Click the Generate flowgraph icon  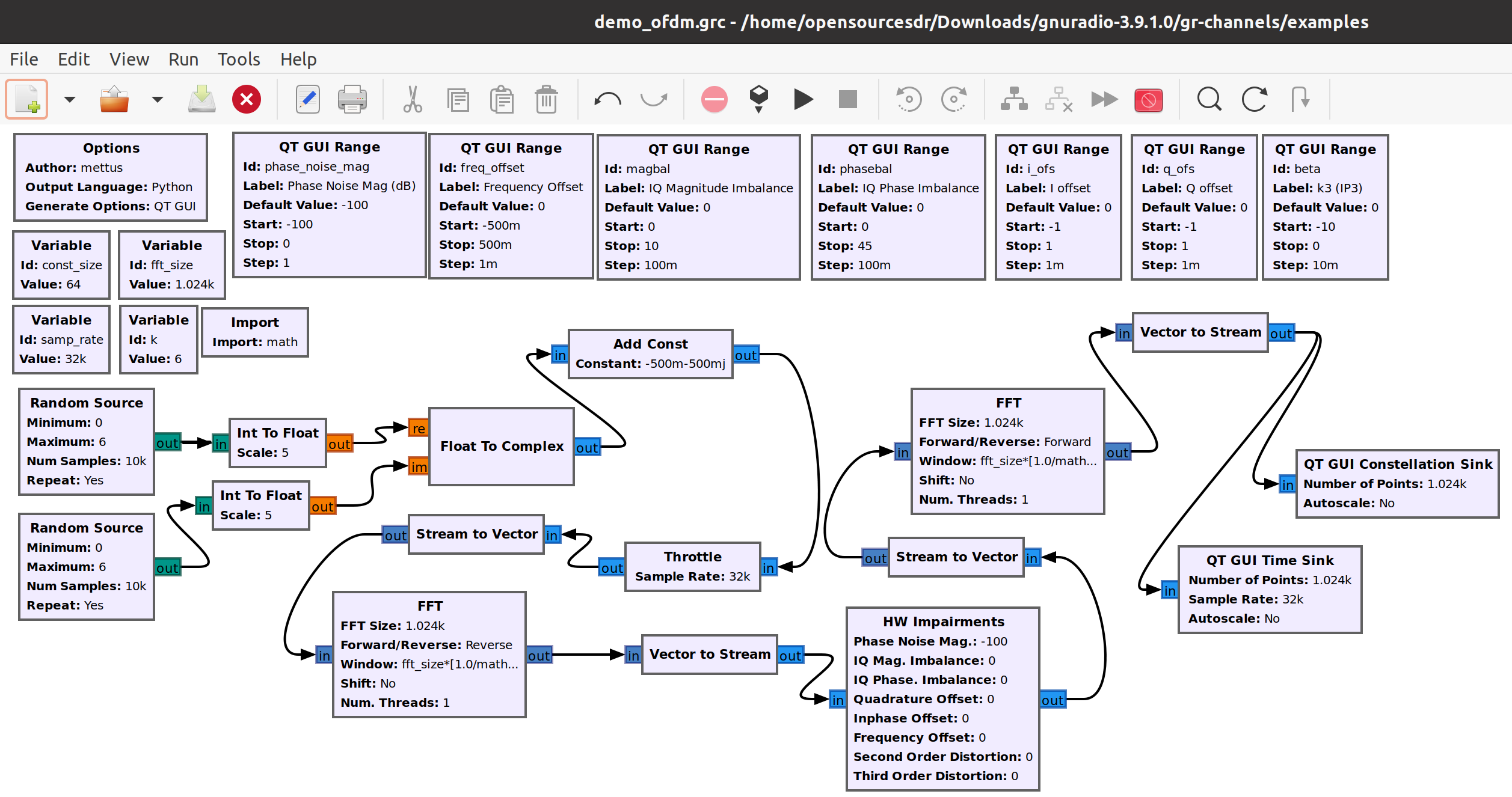coord(759,98)
